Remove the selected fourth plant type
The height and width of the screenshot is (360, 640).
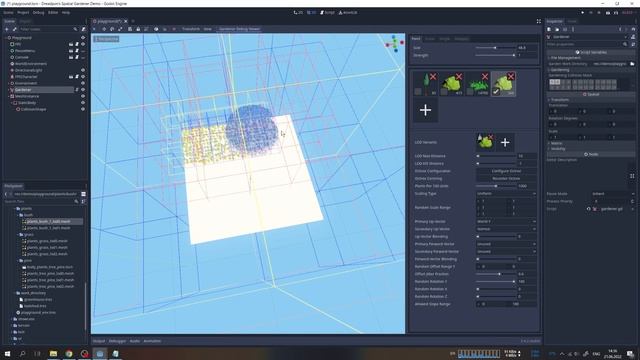511,77
